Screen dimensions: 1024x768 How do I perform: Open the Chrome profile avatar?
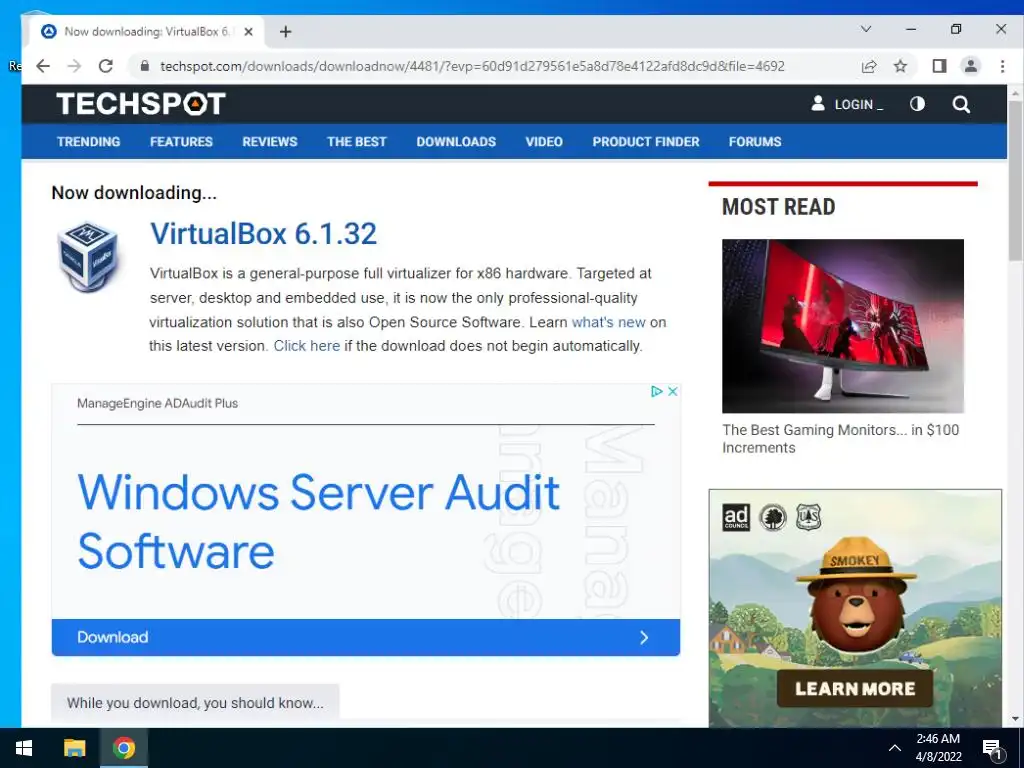[971, 66]
